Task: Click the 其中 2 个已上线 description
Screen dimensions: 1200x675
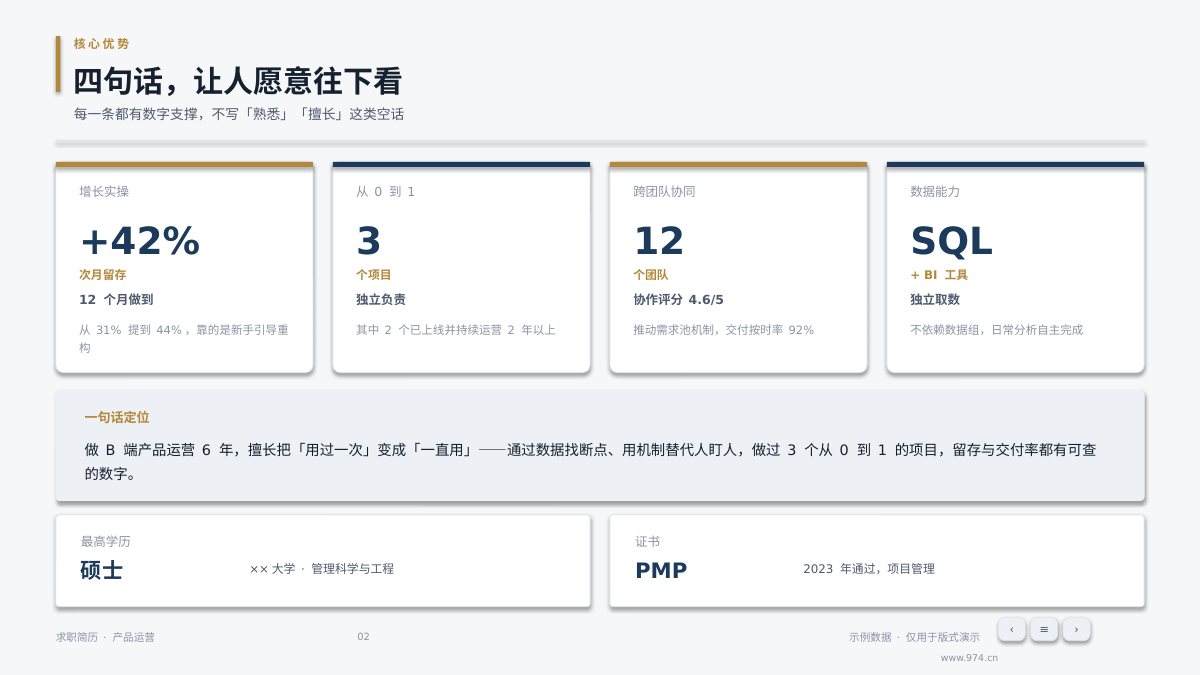Action: 456,329
